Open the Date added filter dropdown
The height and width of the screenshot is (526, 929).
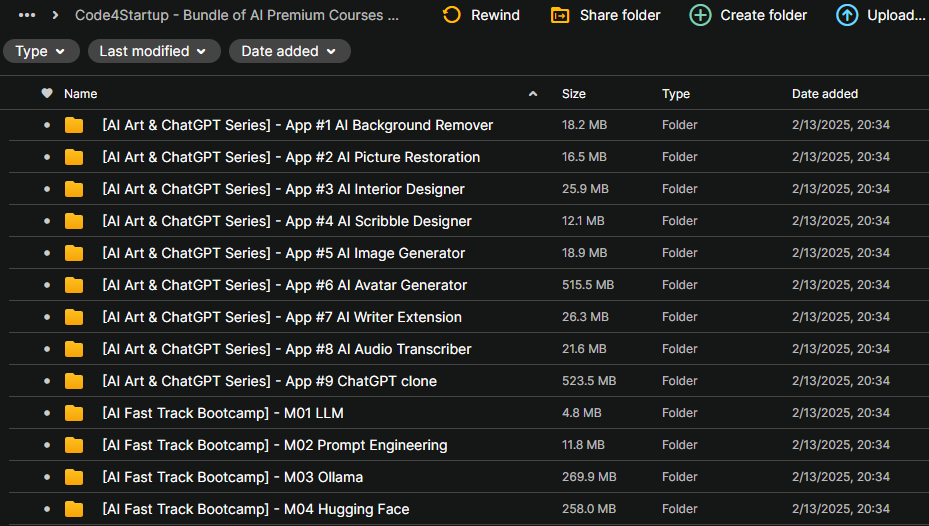pos(290,51)
